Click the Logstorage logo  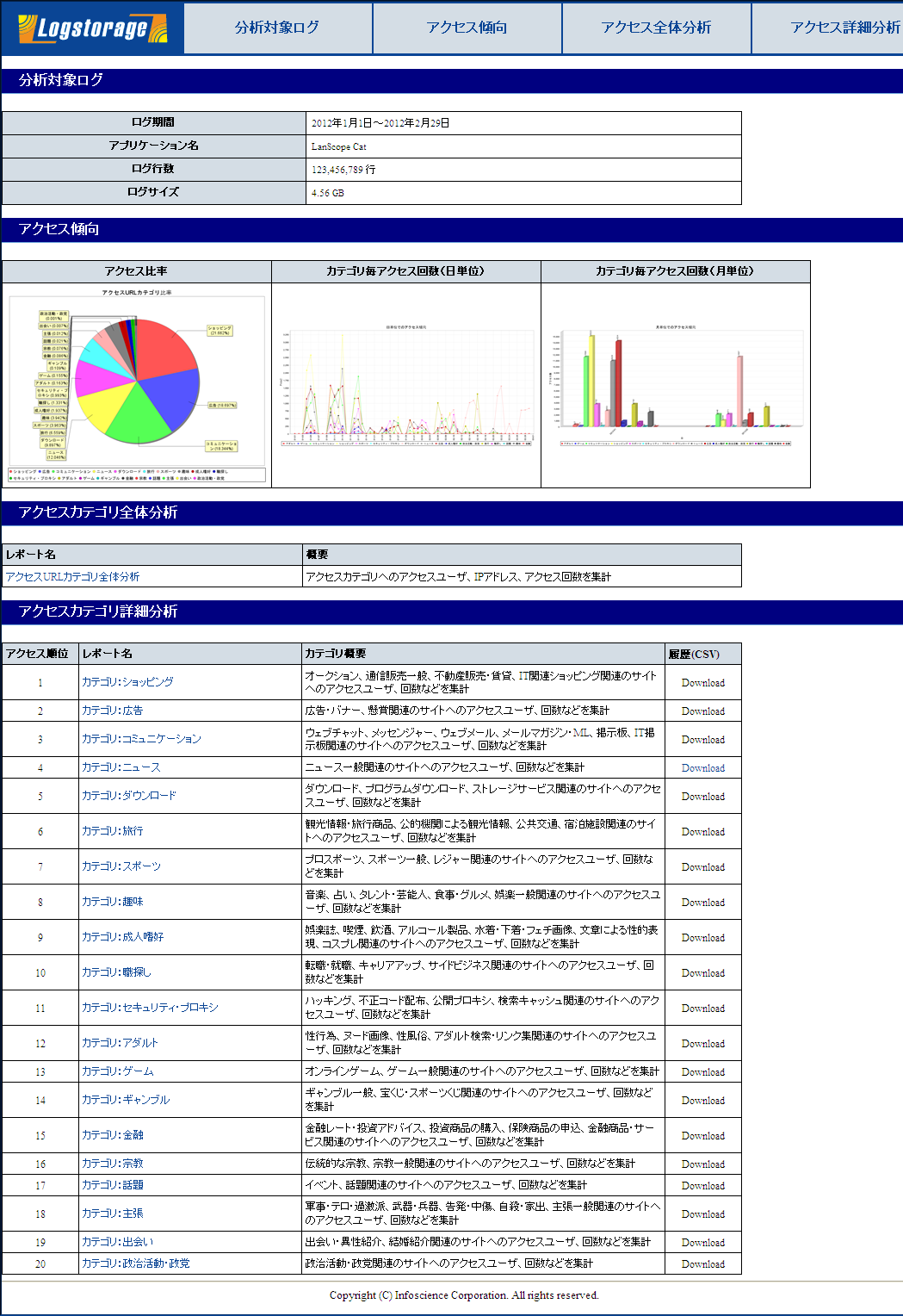92,28
